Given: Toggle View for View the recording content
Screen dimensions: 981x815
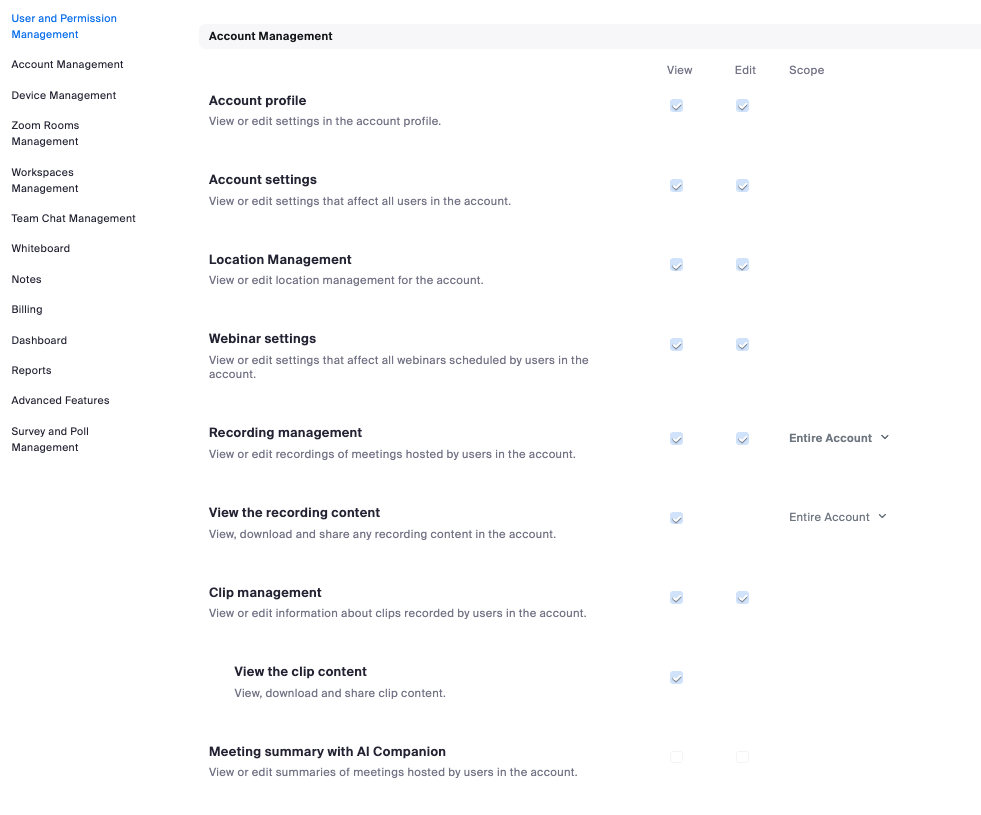Looking at the screenshot, I should point(676,518).
